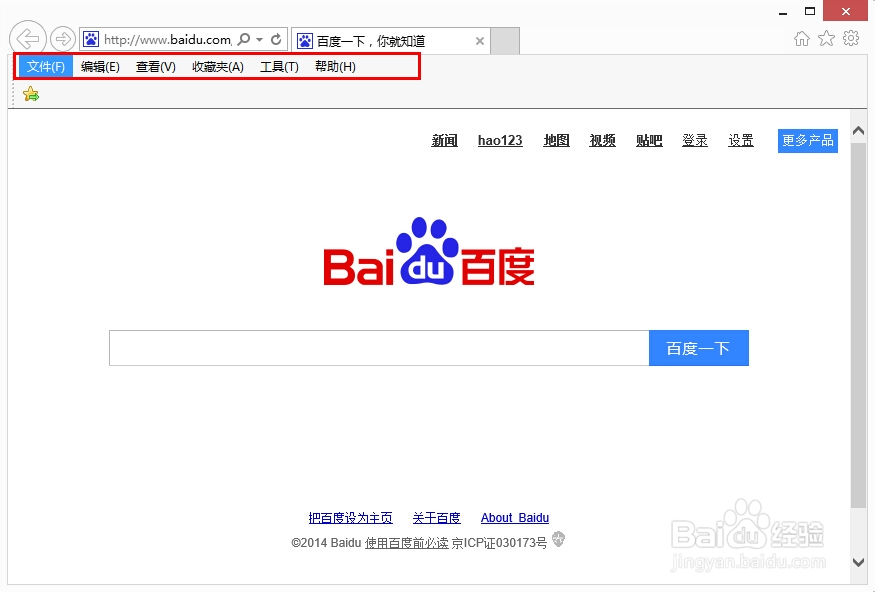The height and width of the screenshot is (592, 875).
Task: Click the http://www.baidu.com address field
Action: pyautogui.click(x=167, y=40)
